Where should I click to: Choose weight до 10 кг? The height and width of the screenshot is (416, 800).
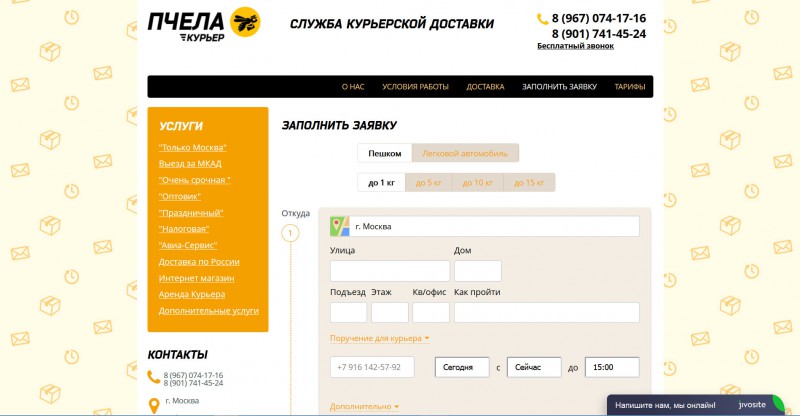point(478,182)
